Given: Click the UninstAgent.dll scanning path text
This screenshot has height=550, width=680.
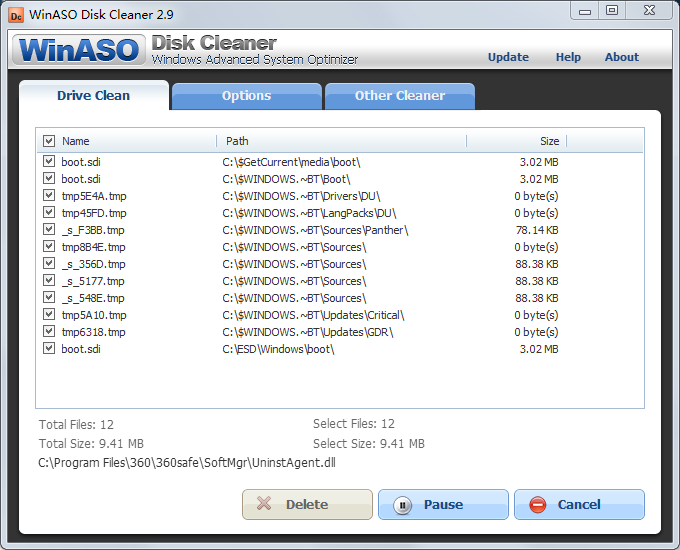Looking at the screenshot, I should pyautogui.click(x=187, y=463).
